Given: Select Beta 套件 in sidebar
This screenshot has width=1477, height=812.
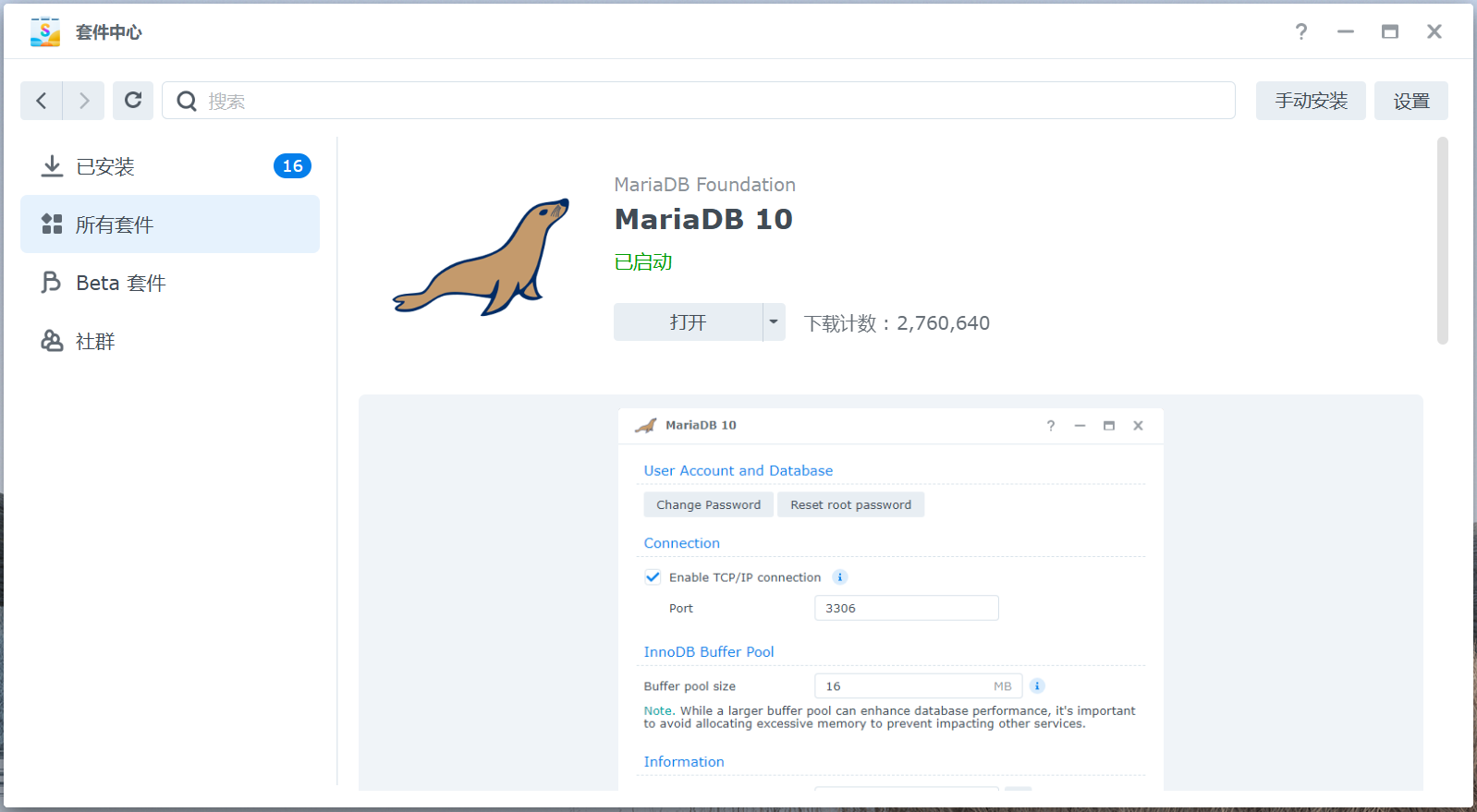Looking at the screenshot, I should tap(170, 283).
